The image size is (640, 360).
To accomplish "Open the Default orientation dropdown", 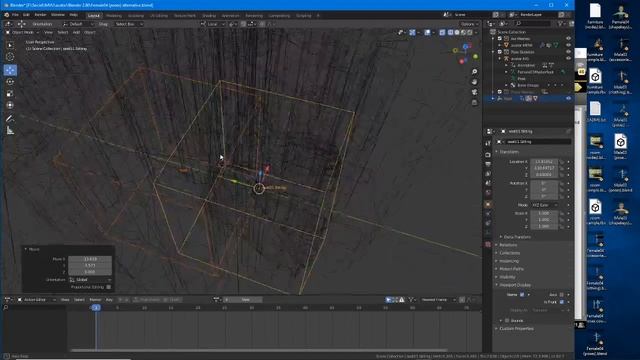I will (x=78, y=24).
